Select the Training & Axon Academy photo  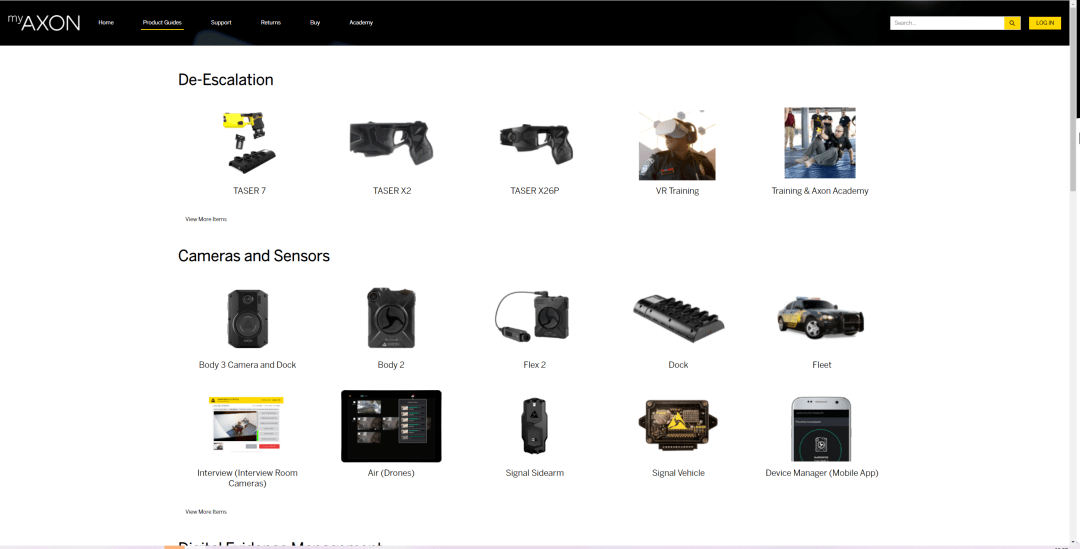(820, 143)
